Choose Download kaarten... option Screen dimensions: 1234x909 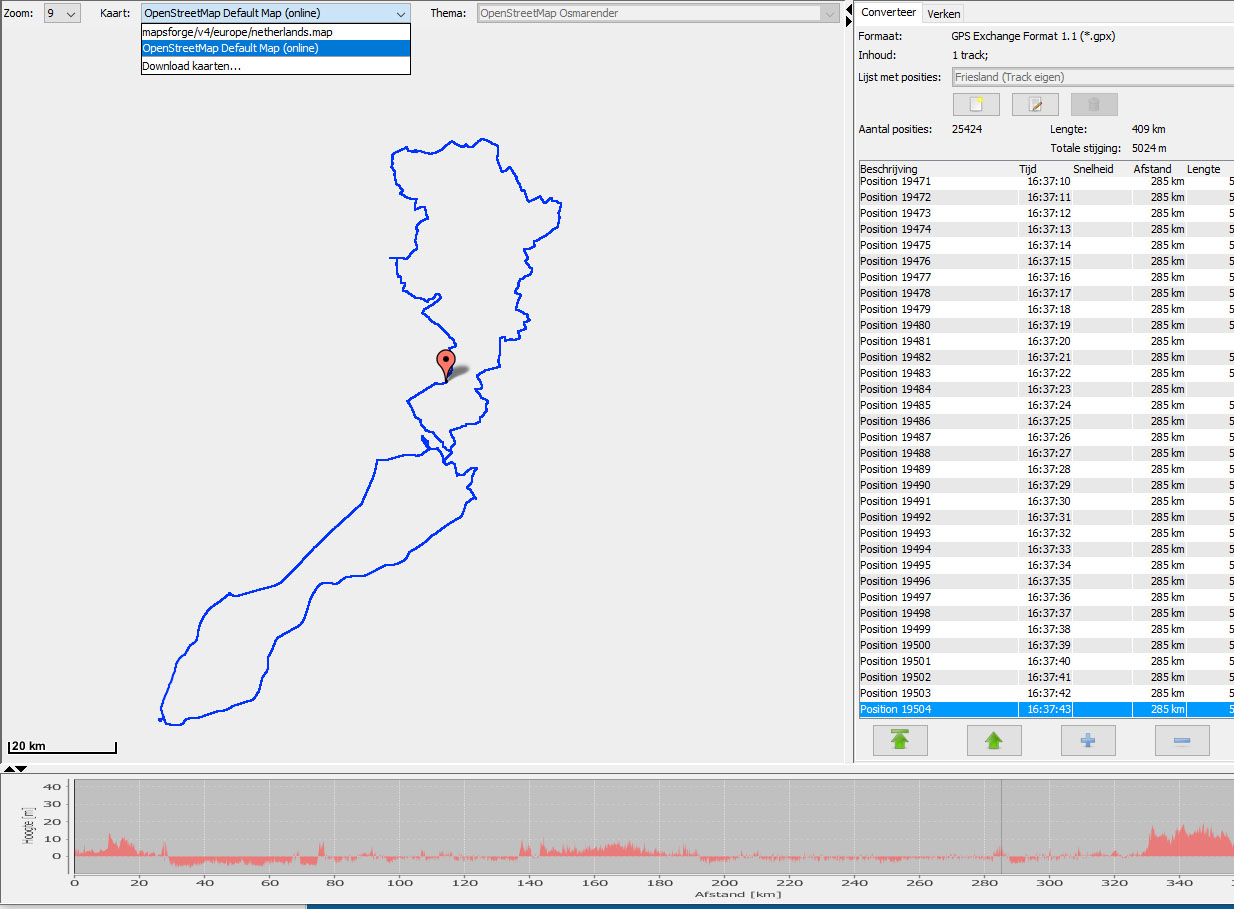[x=191, y=66]
